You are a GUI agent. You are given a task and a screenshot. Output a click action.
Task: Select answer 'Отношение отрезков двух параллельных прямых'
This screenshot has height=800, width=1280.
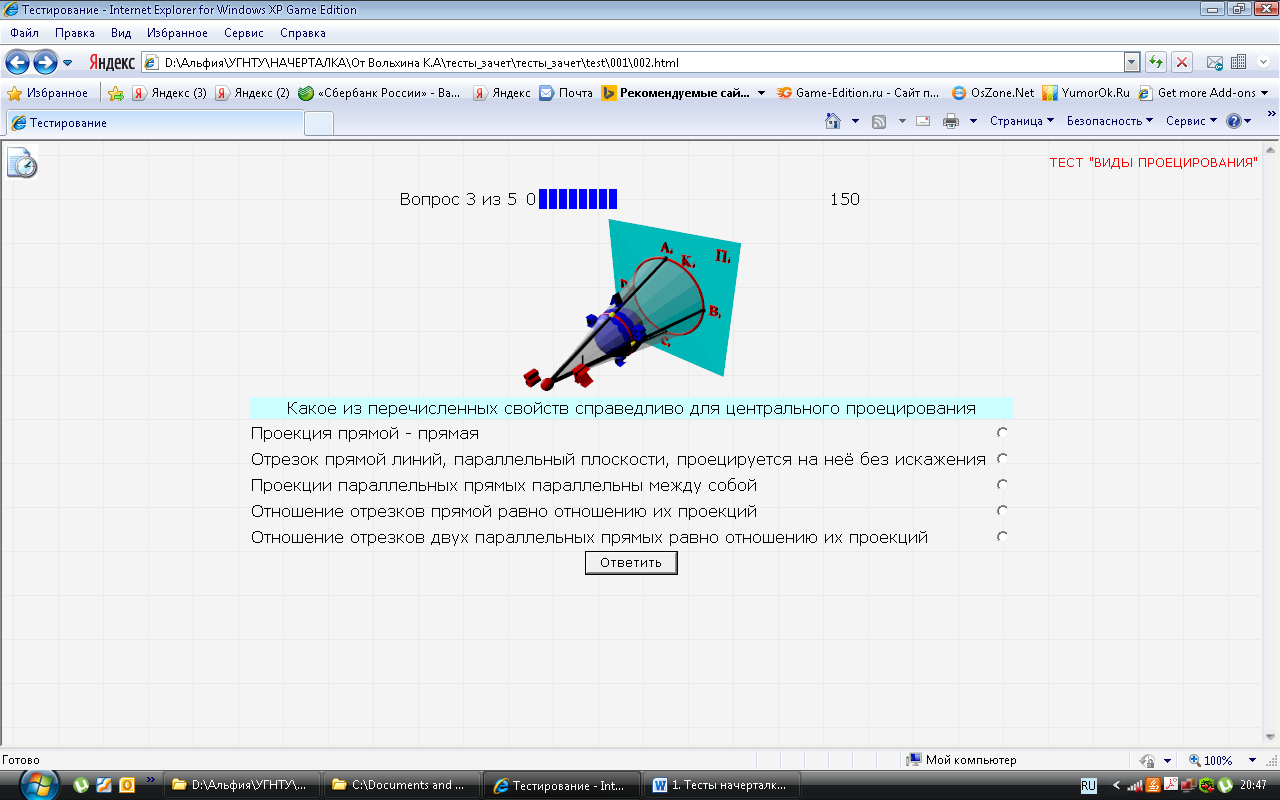pyautogui.click(x=1002, y=537)
